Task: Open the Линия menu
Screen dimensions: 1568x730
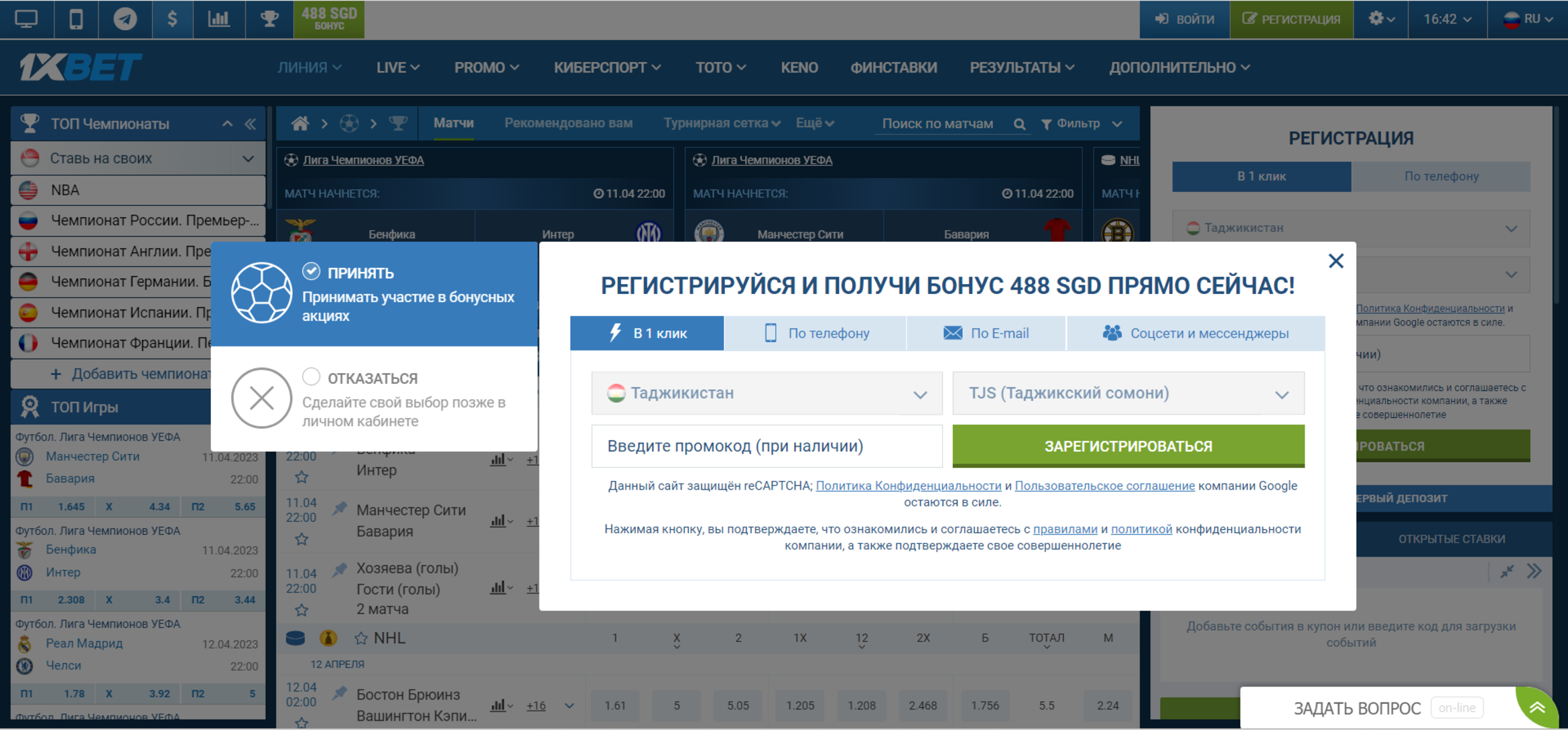Action: click(x=310, y=68)
